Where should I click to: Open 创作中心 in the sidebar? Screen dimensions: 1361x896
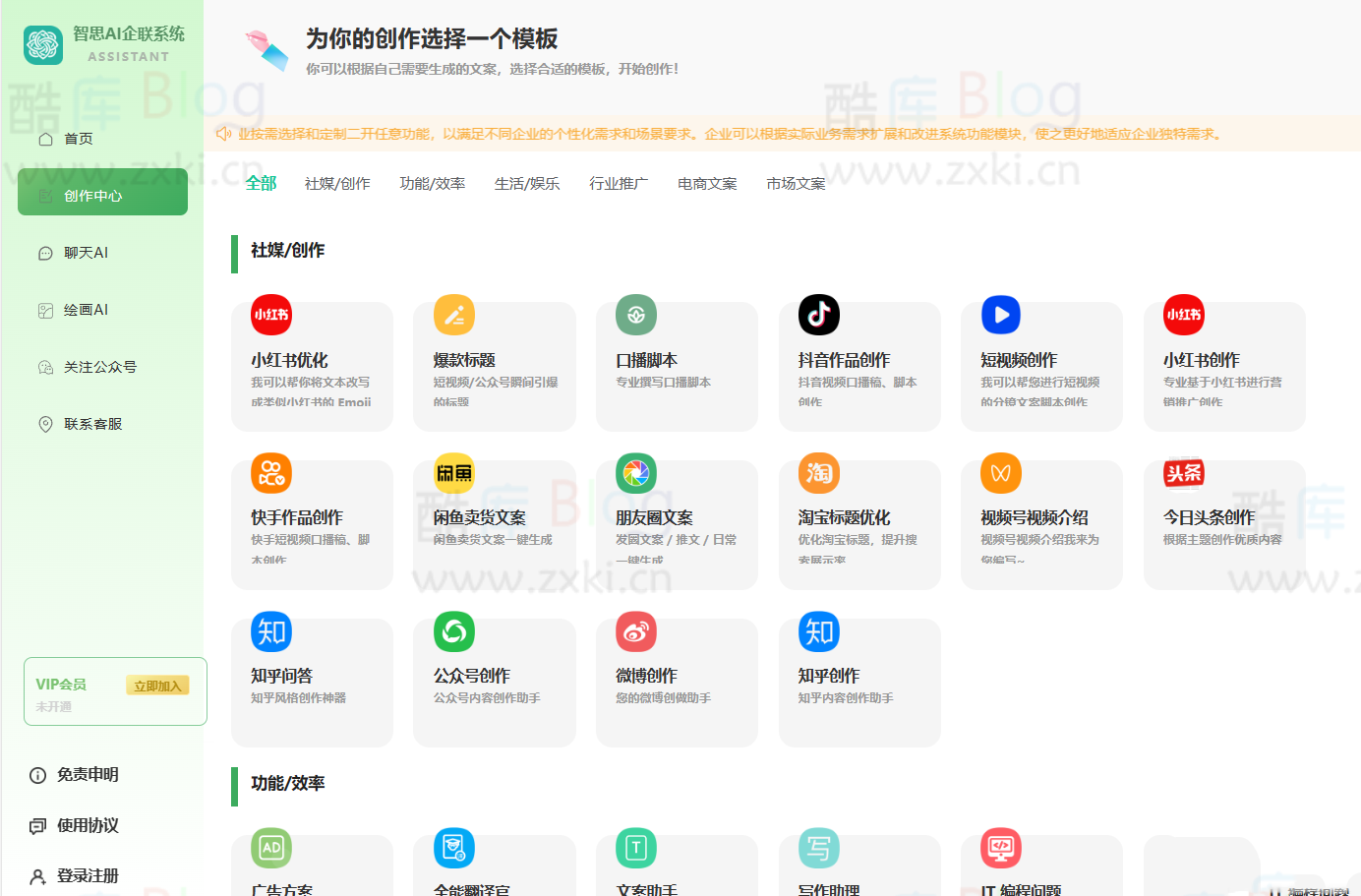102,192
